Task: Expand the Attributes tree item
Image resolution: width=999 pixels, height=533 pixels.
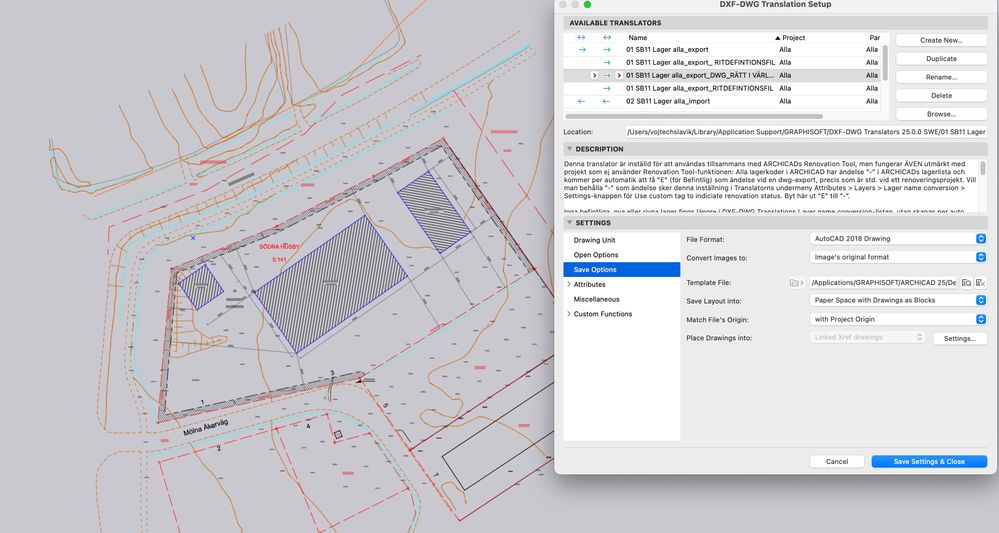Action: 569,285
